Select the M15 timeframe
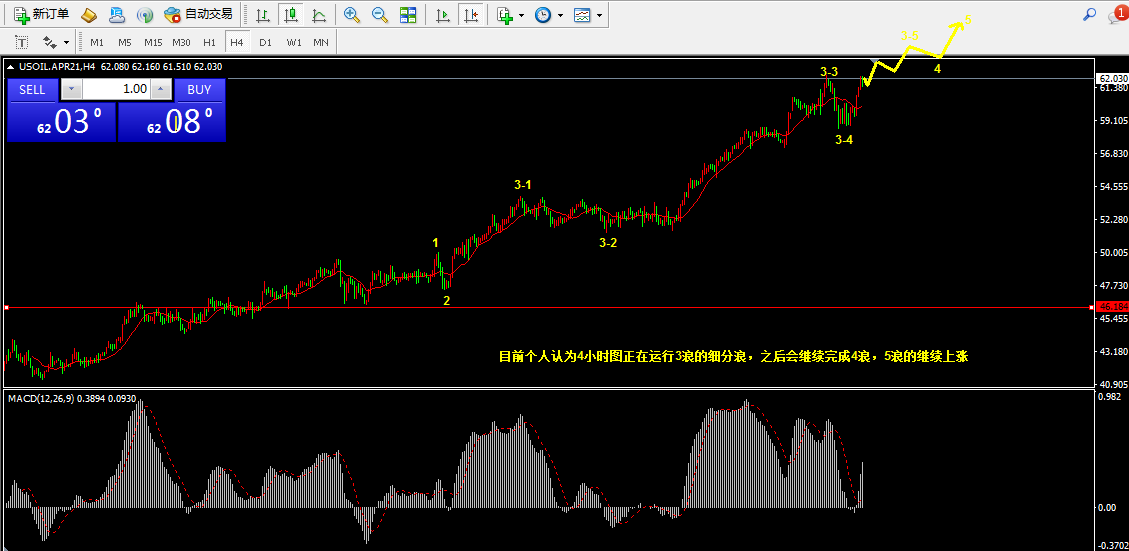The height and width of the screenshot is (551, 1129). pyautogui.click(x=153, y=42)
